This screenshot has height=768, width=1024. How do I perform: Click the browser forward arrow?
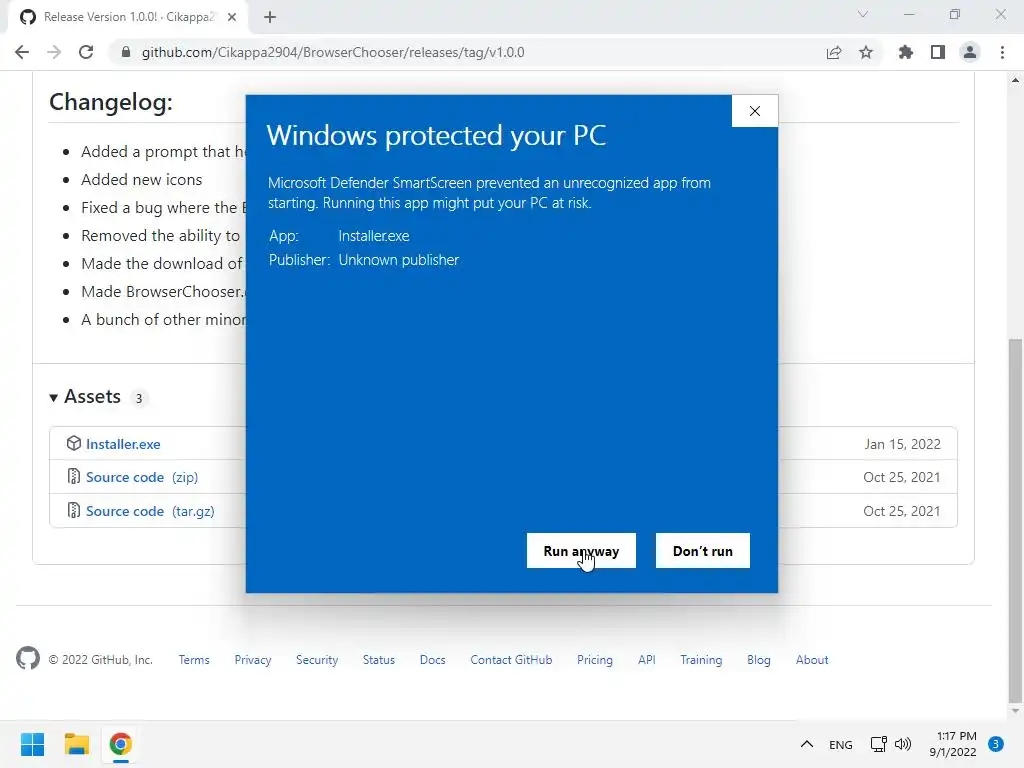coord(54,52)
